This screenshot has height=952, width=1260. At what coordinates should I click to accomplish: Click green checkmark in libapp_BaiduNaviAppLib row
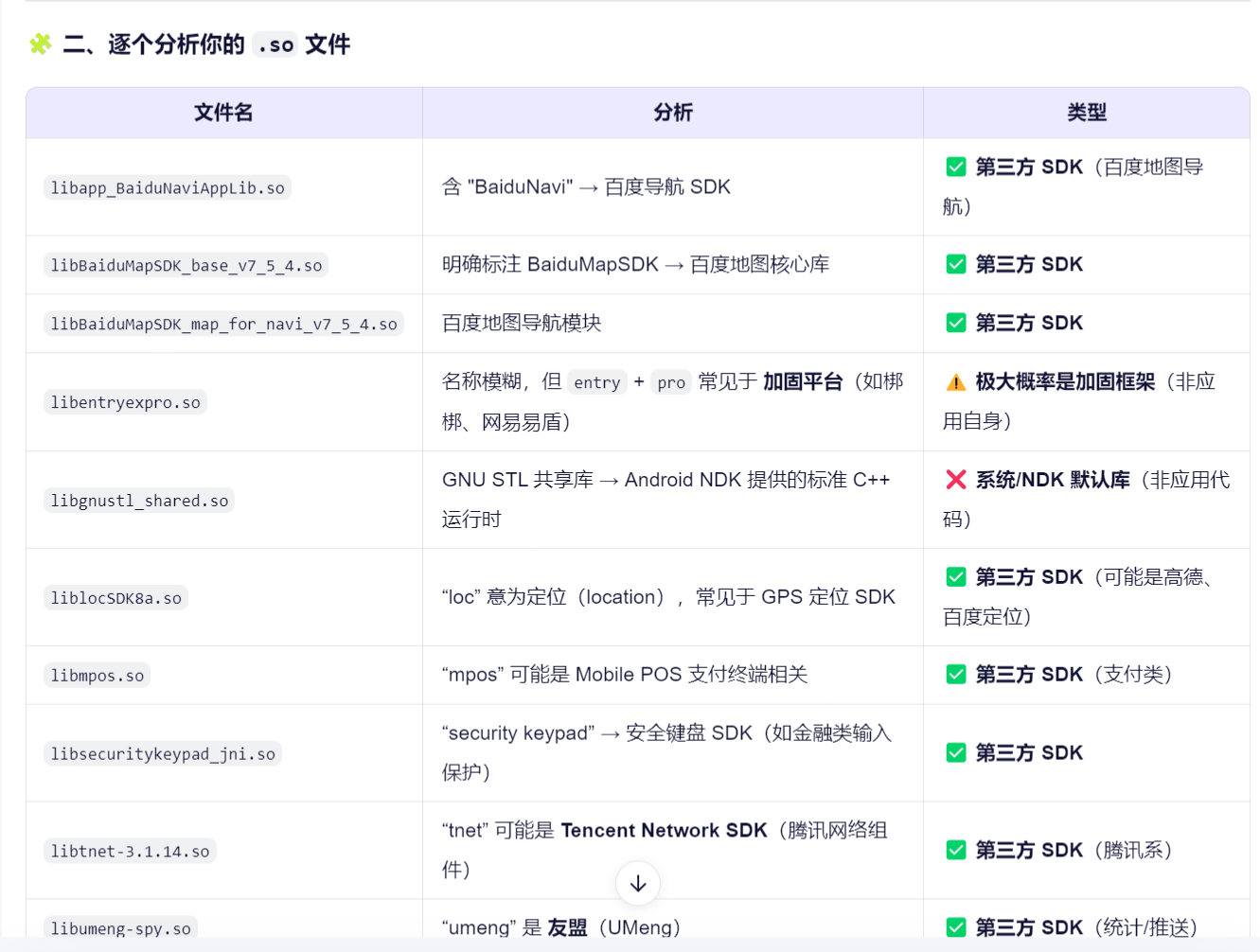point(956,167)
